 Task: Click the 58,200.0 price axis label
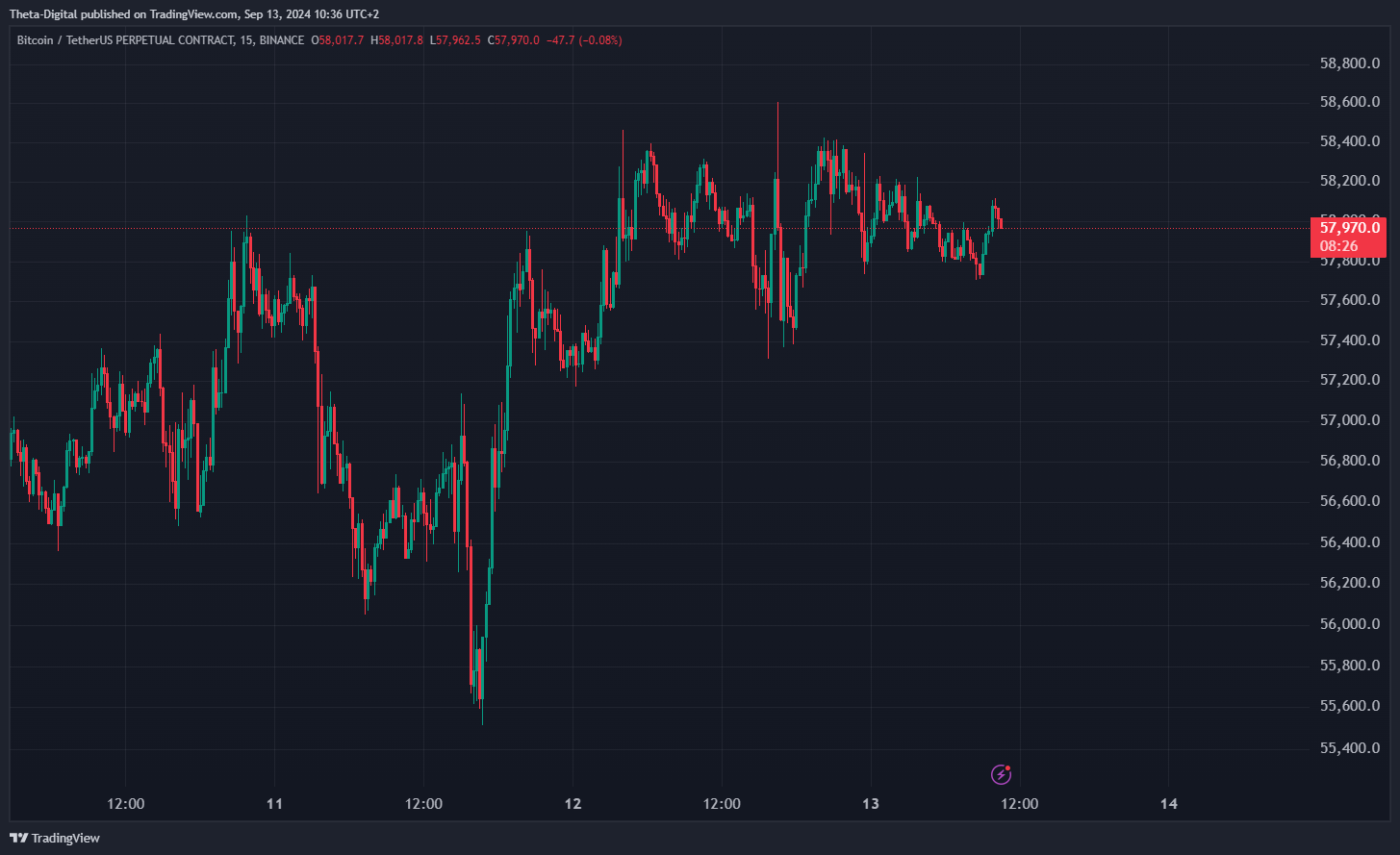1349,181
